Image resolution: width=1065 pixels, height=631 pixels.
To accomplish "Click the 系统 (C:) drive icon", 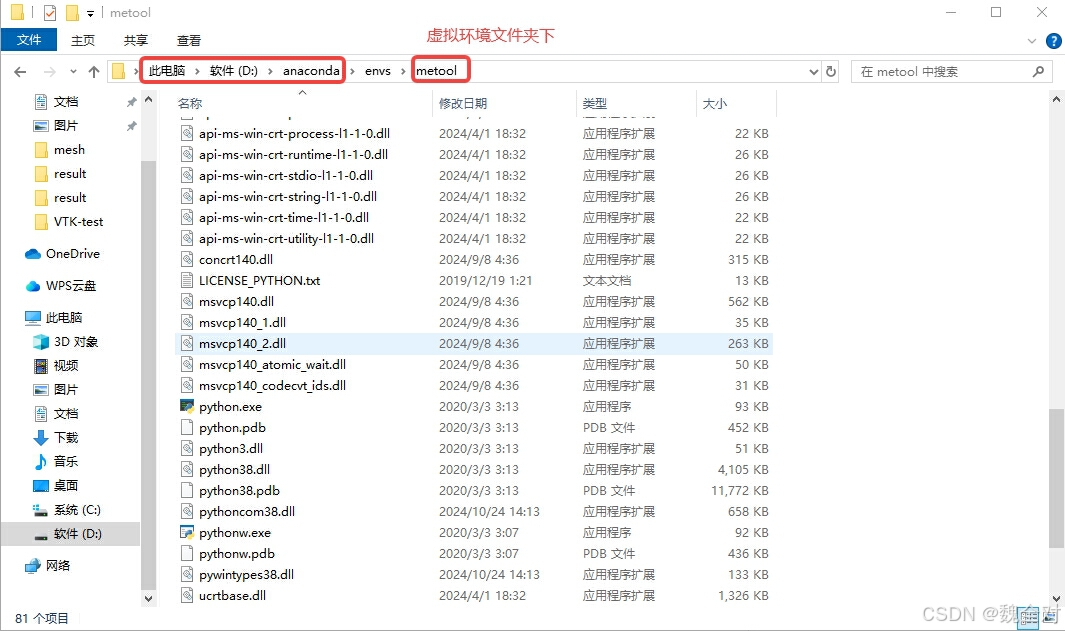I will tap(41, 509).
